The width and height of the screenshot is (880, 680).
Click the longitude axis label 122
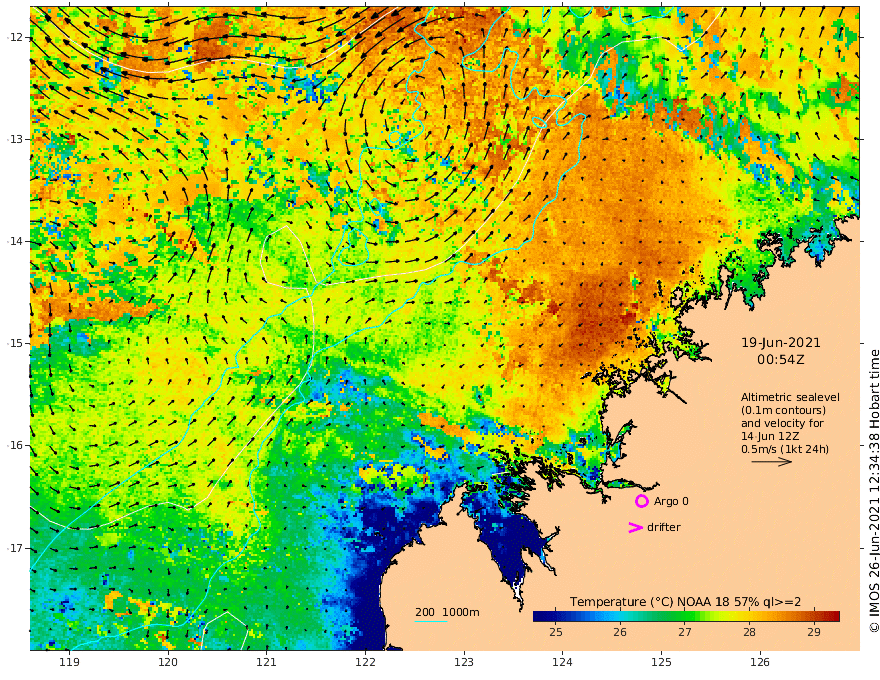pos(365,663)
